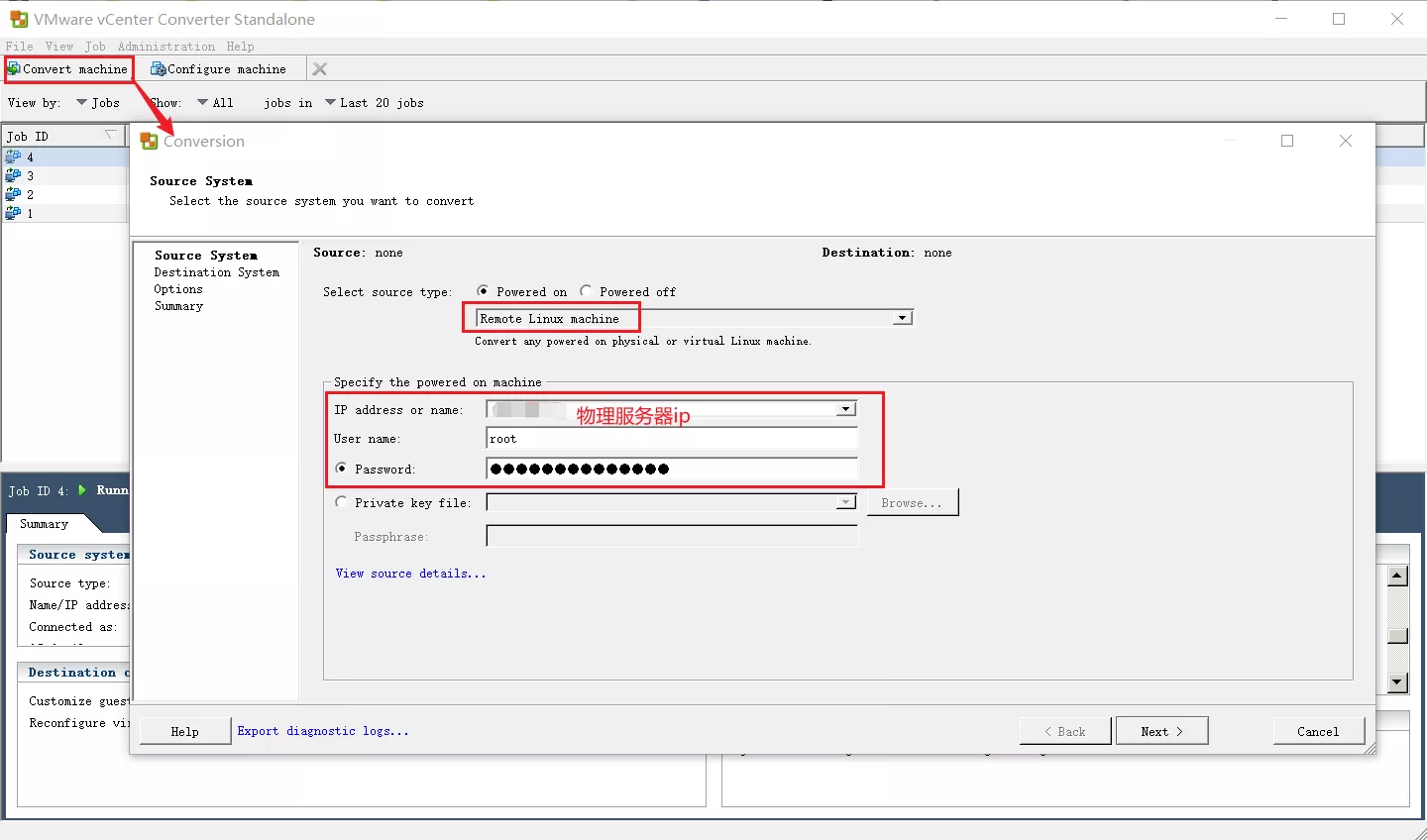The image size is (1427, 840).
Task: Click the Convert machine toolbar icon
Action: coord(14,69)
